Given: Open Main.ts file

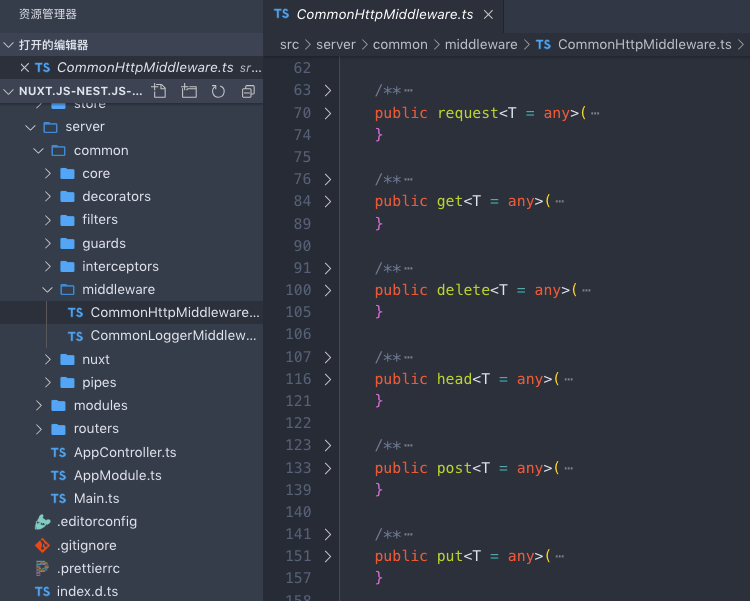Looking at the screenshot, I should point(132,499).
